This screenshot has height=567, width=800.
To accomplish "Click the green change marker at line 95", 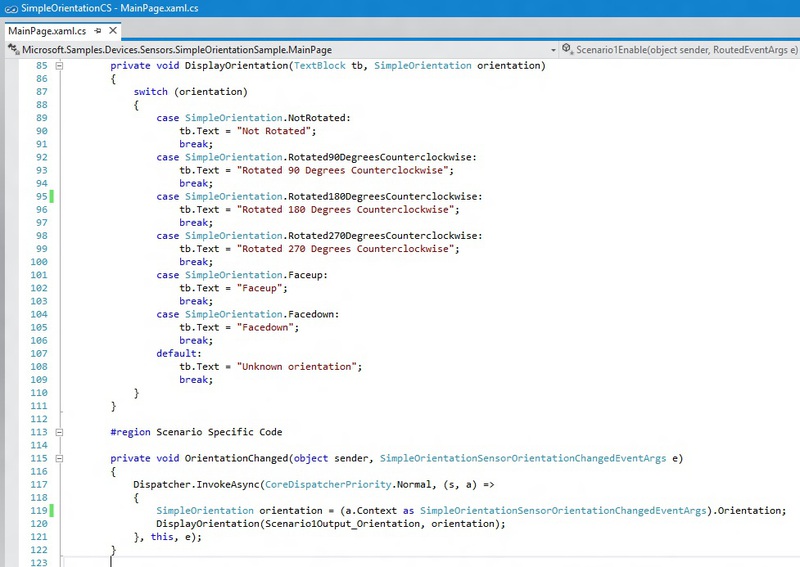I will pos(52,196).
